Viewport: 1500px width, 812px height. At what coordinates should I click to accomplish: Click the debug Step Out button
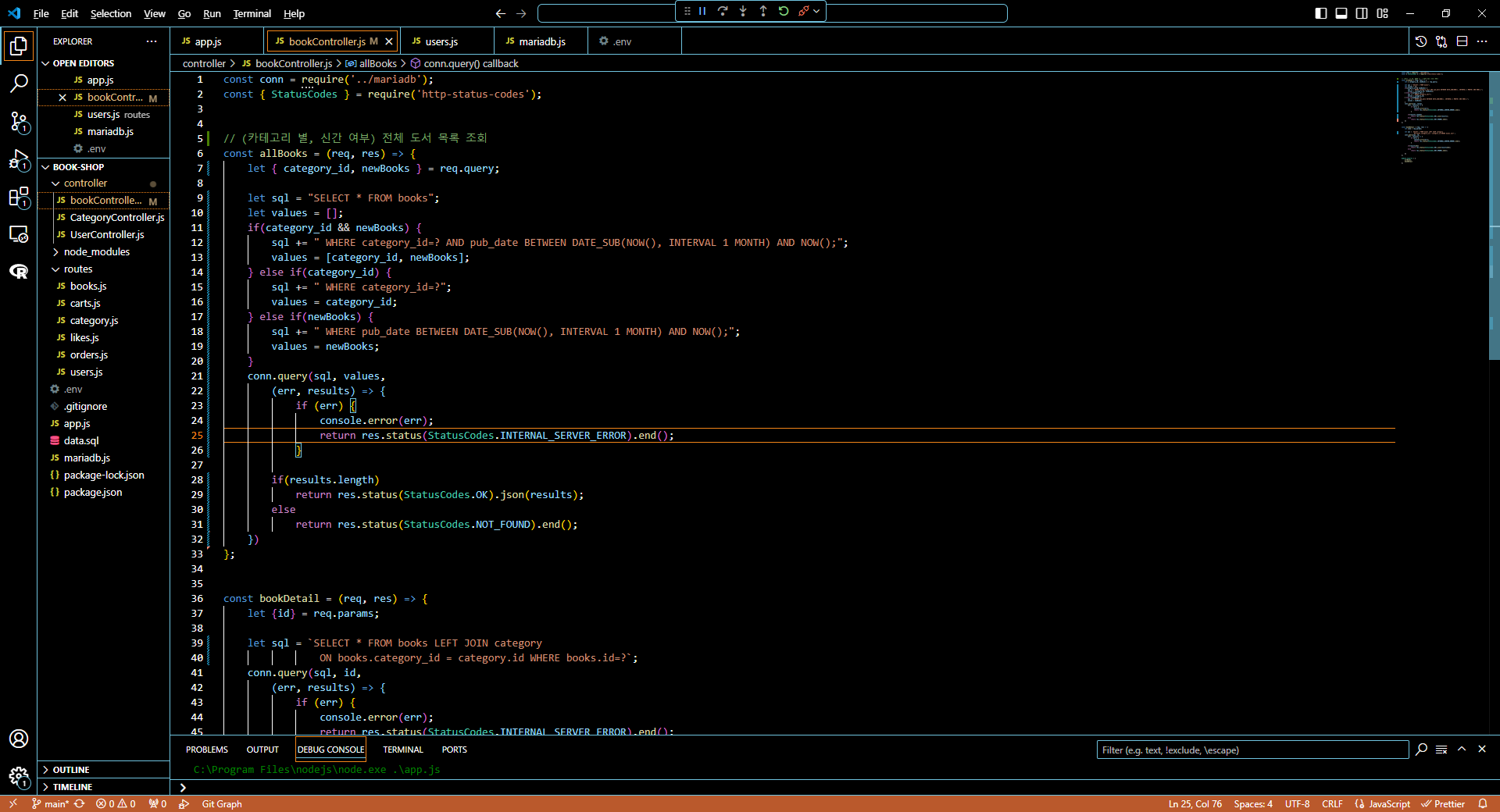763,11
